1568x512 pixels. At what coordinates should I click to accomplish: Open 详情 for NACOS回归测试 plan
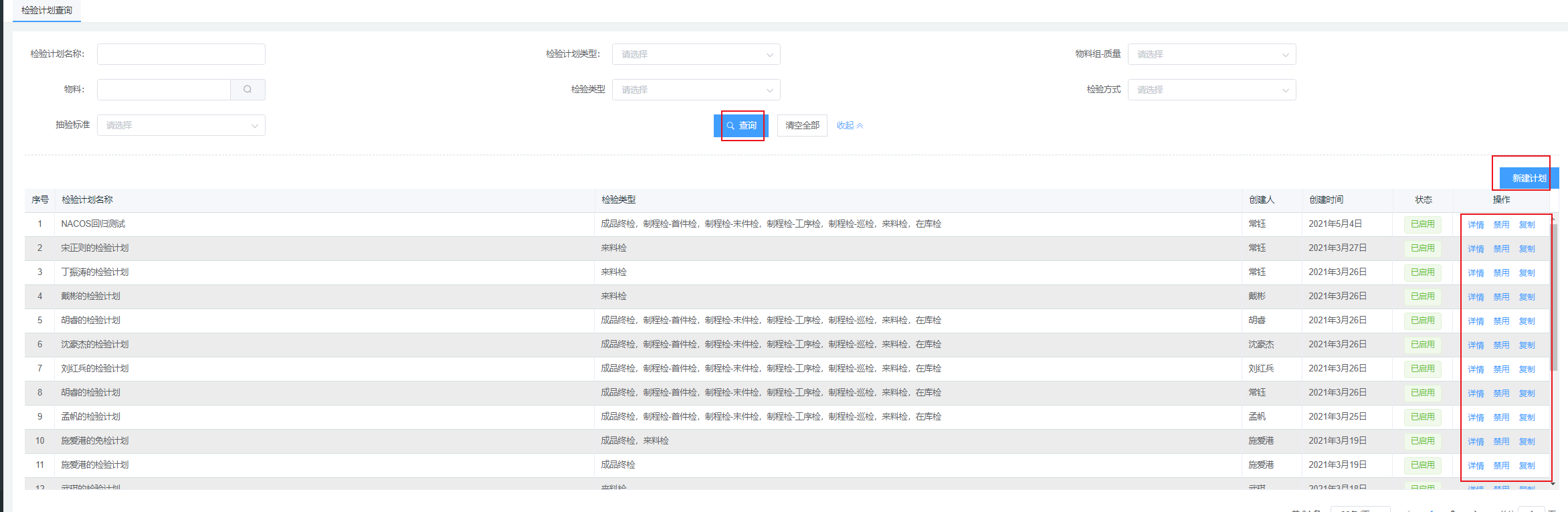pos(1476,225)
